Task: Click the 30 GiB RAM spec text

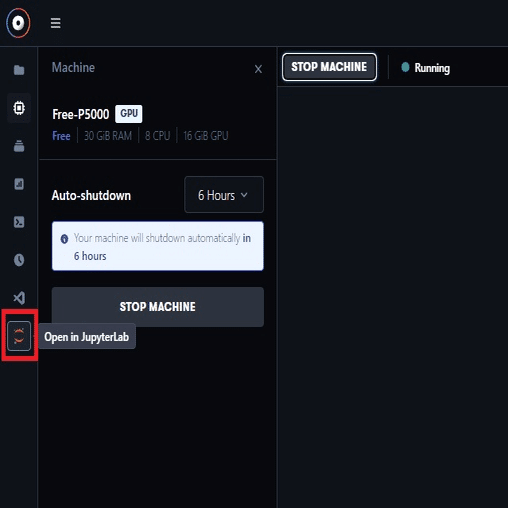Action: (108, 136)
